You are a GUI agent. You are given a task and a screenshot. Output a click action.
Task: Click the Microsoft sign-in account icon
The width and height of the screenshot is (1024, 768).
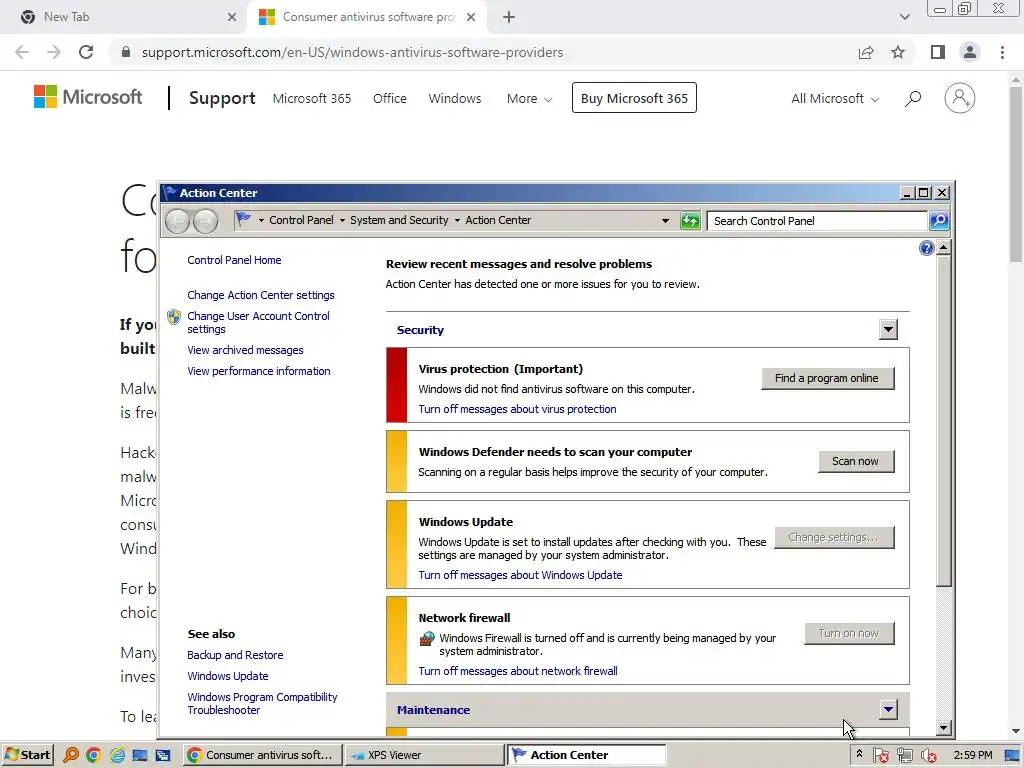(x=959, y=98)
